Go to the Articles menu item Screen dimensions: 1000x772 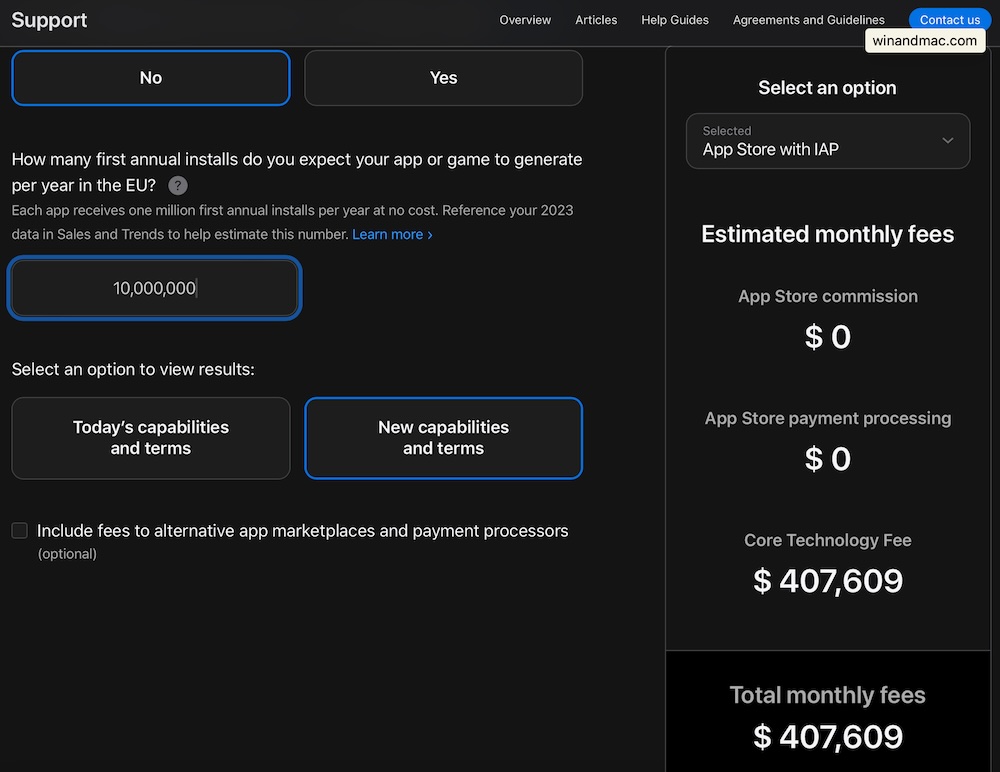click(x=596, y=20)
